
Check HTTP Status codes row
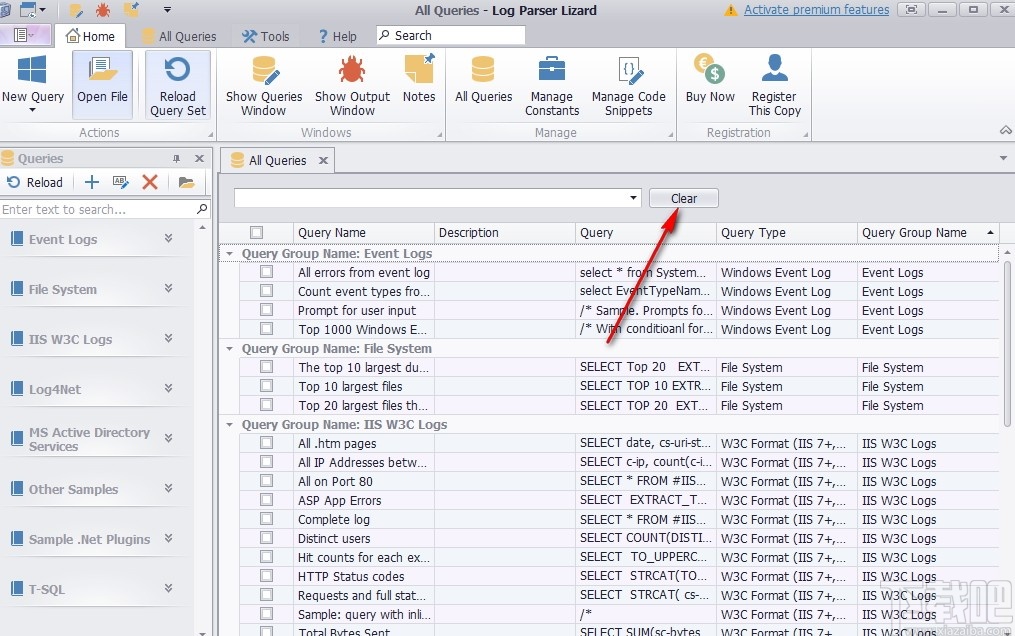pyautogui.click(x=266, y=575)
